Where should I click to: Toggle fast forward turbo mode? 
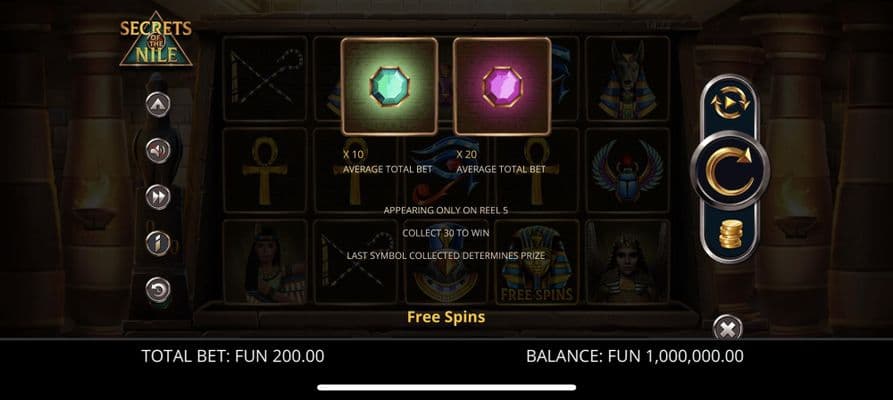click(x=158, y=197)
